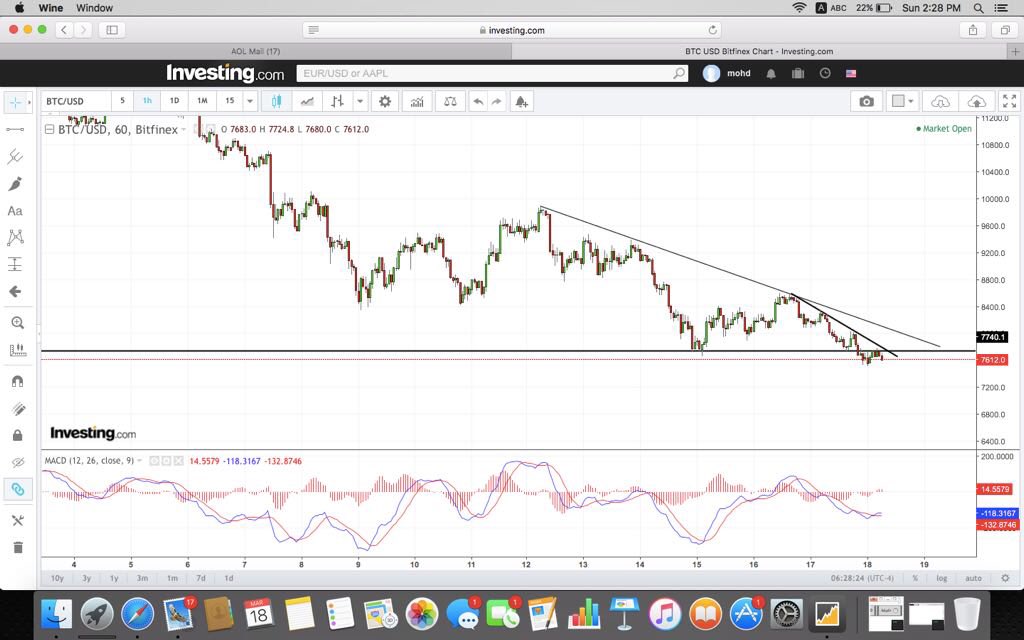Toggle auto scale button
This screenshot has height=640, width=1024.
point(973,578)
